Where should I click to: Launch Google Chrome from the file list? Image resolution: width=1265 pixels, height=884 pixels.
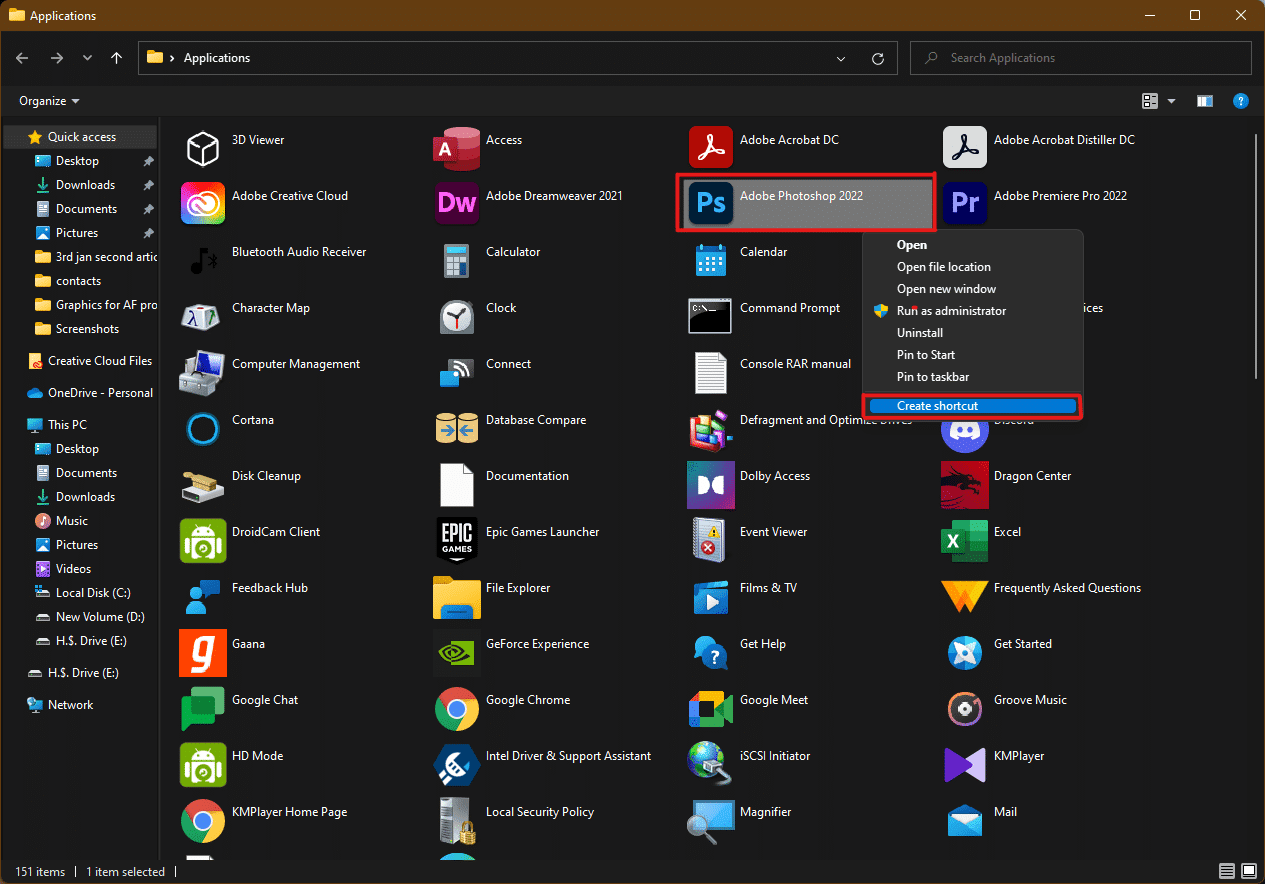[456, 709]
